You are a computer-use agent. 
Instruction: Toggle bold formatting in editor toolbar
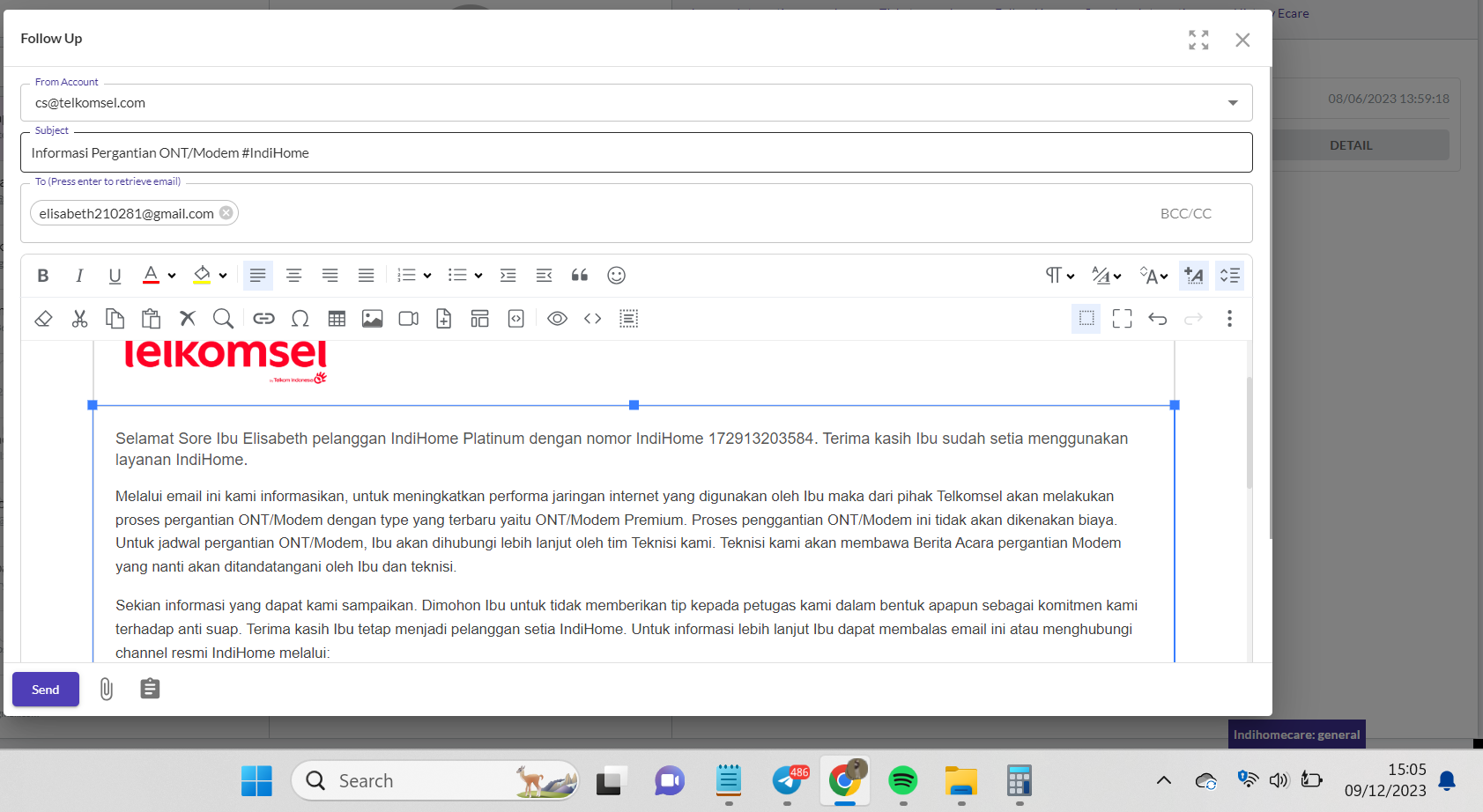pos(42,276)
